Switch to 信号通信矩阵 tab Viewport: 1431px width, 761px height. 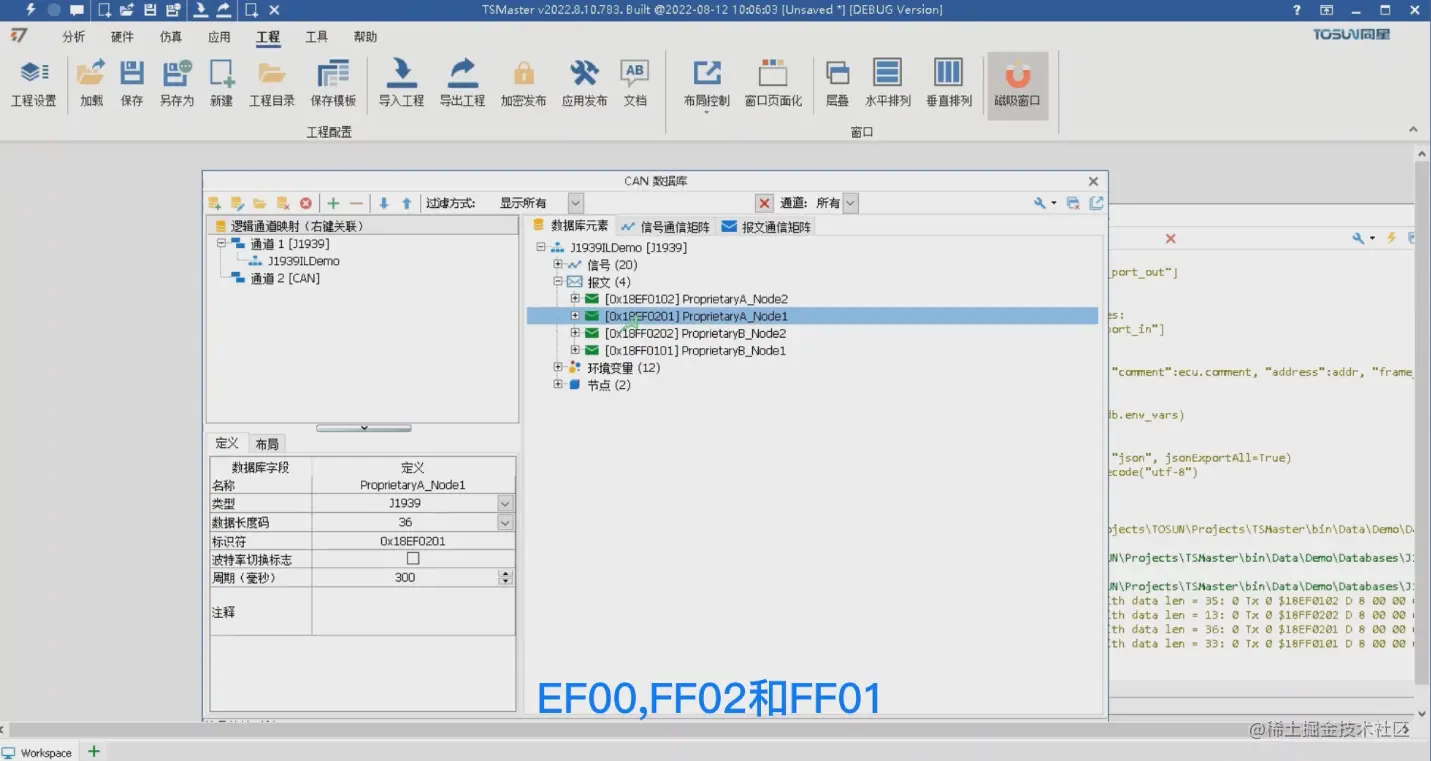point(665,227)
